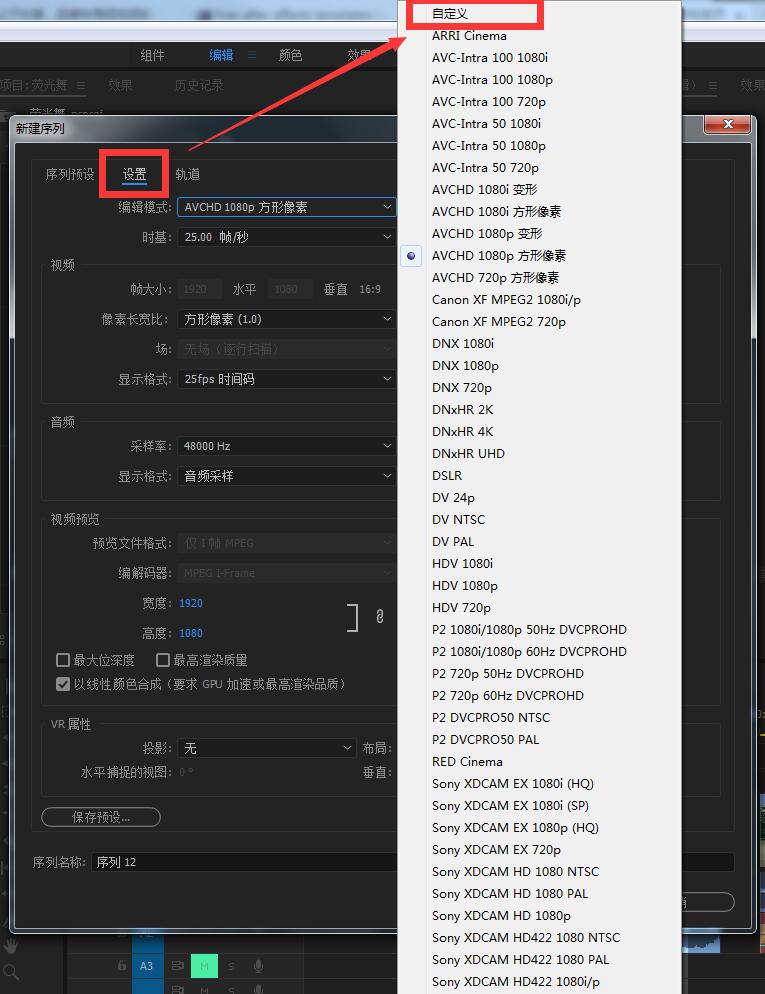Viewport: 765px width, 994px height.
Task: Switch to the 轨道 tab
Action: coord(188,174)
